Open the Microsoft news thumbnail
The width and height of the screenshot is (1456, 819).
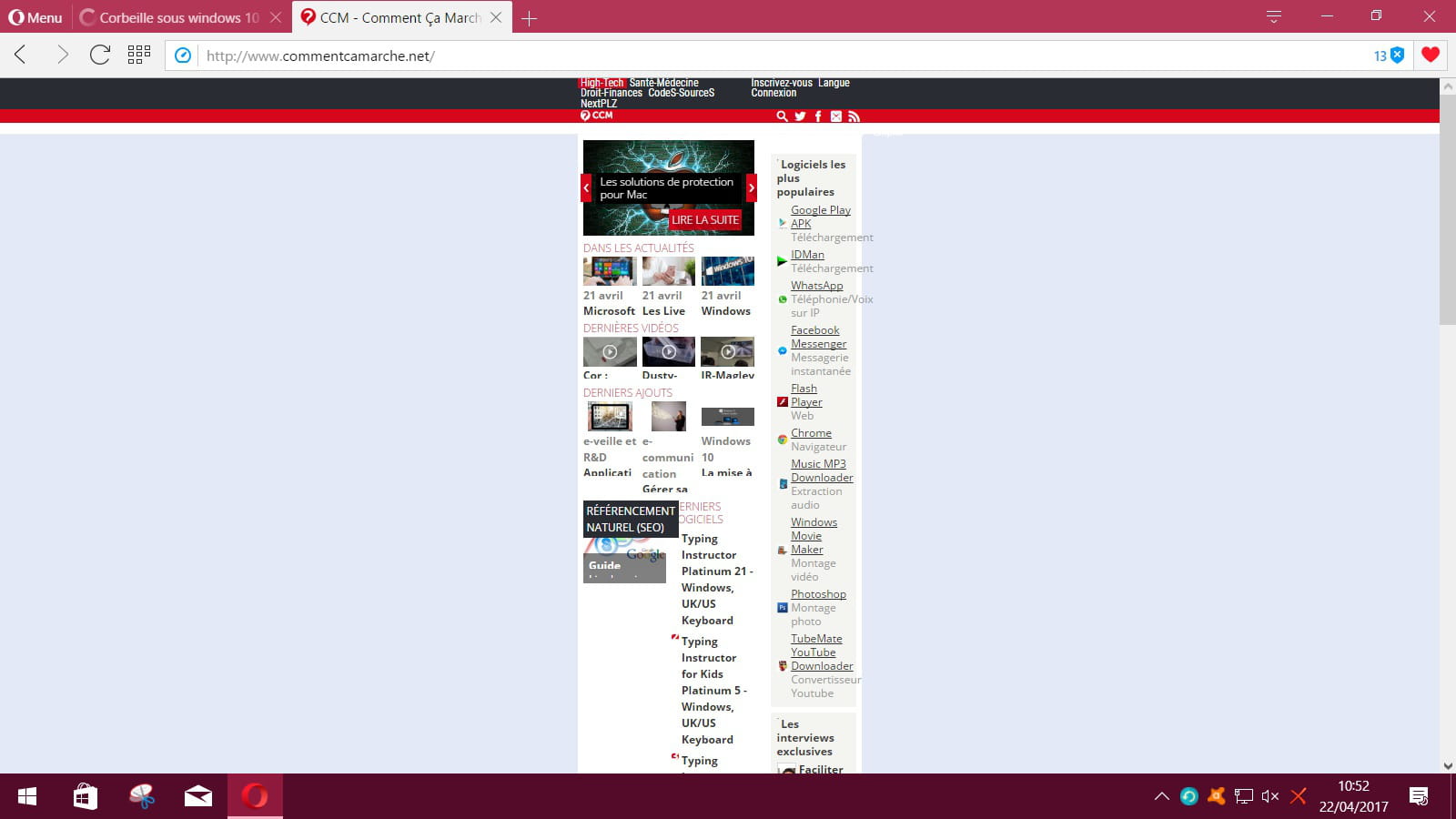pyautogui.click(x=610, y=271)
